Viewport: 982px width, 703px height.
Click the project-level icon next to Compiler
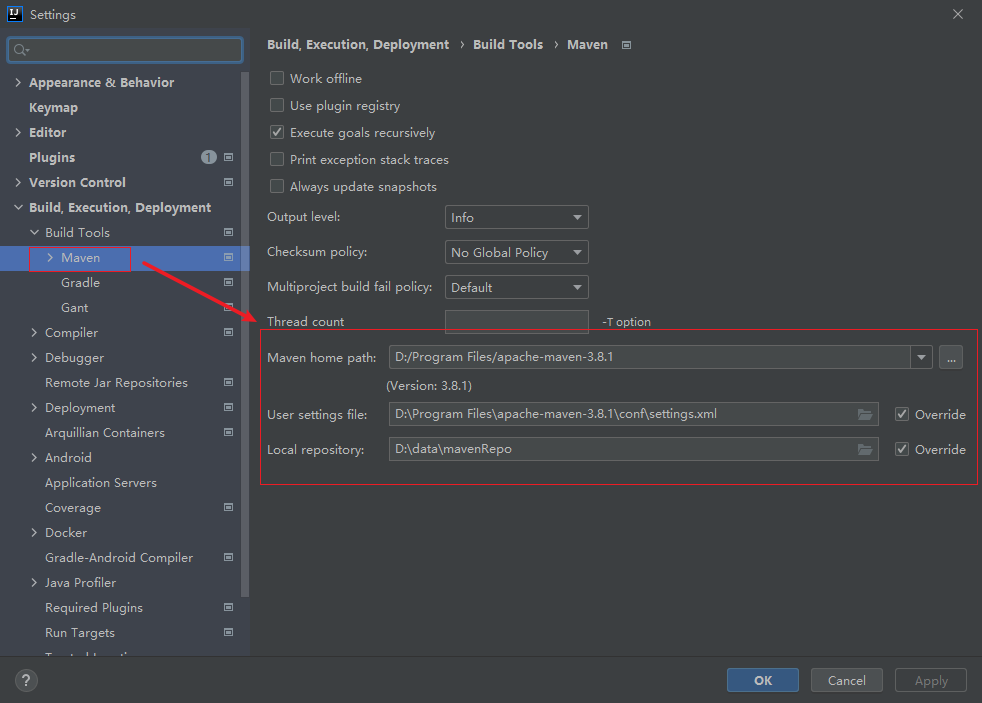click(229, 332)
